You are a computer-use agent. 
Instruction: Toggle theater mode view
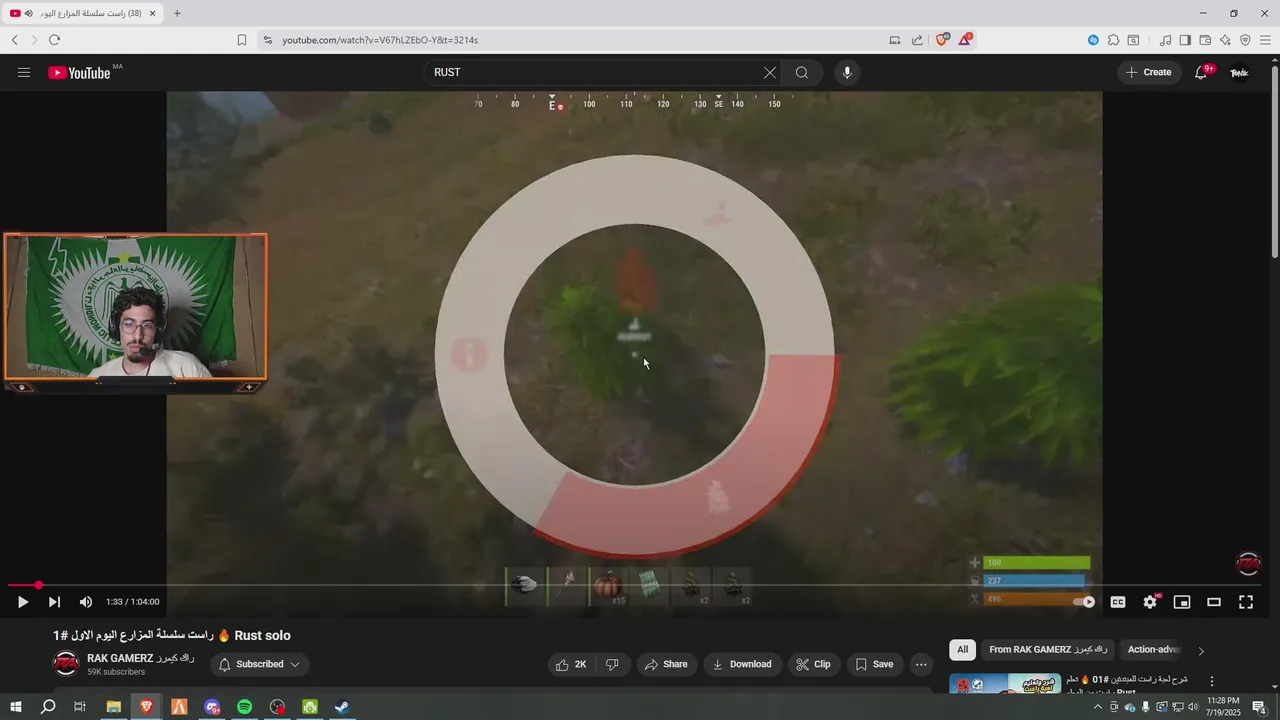pyautogui.click(x=1214, y=602)
